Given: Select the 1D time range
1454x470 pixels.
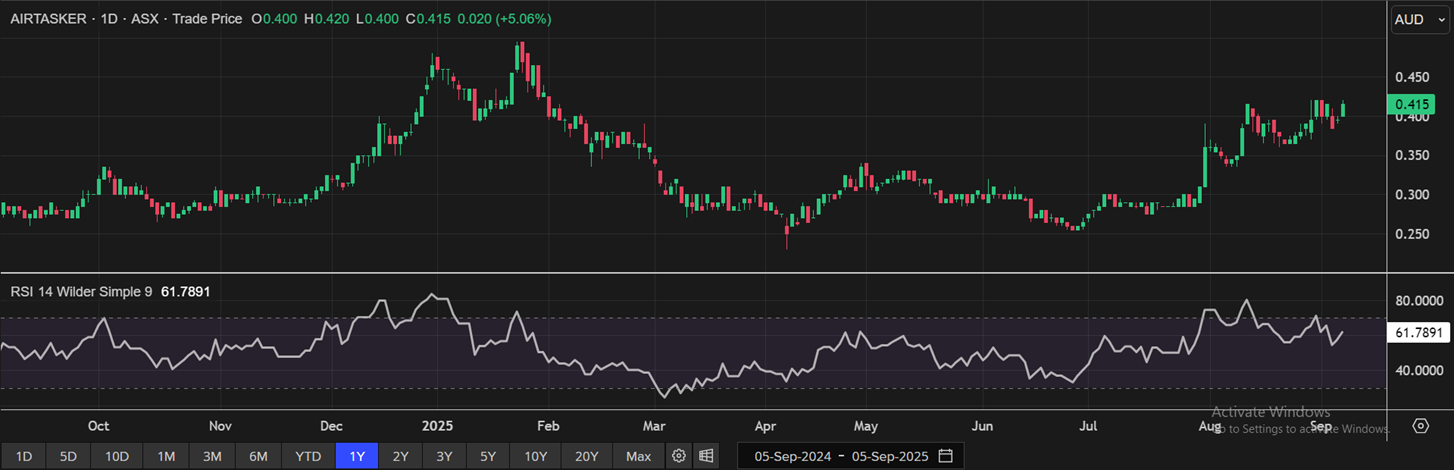Looking at the screenshot, I should point(23,456).
